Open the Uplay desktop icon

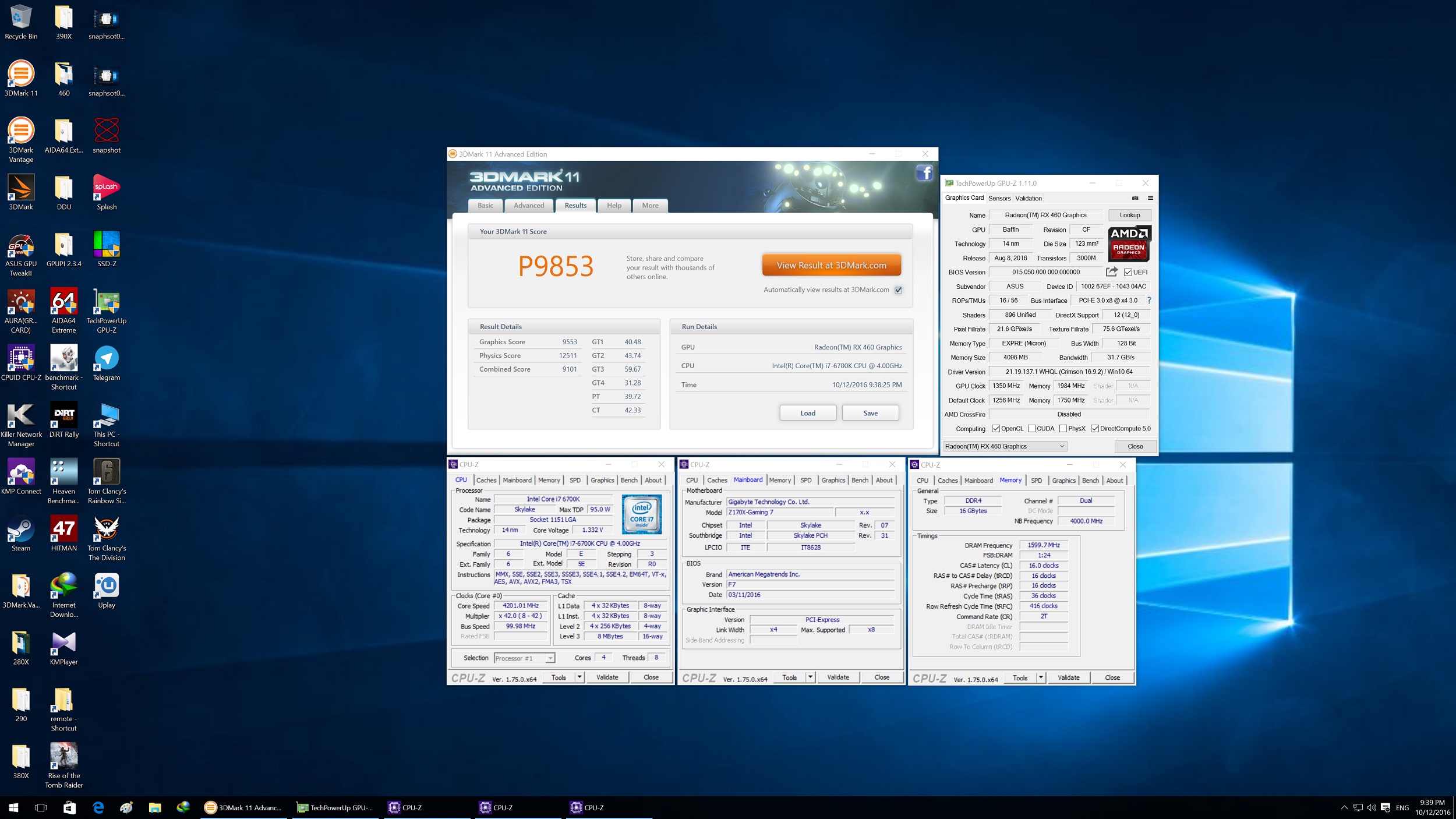(107, 591)
